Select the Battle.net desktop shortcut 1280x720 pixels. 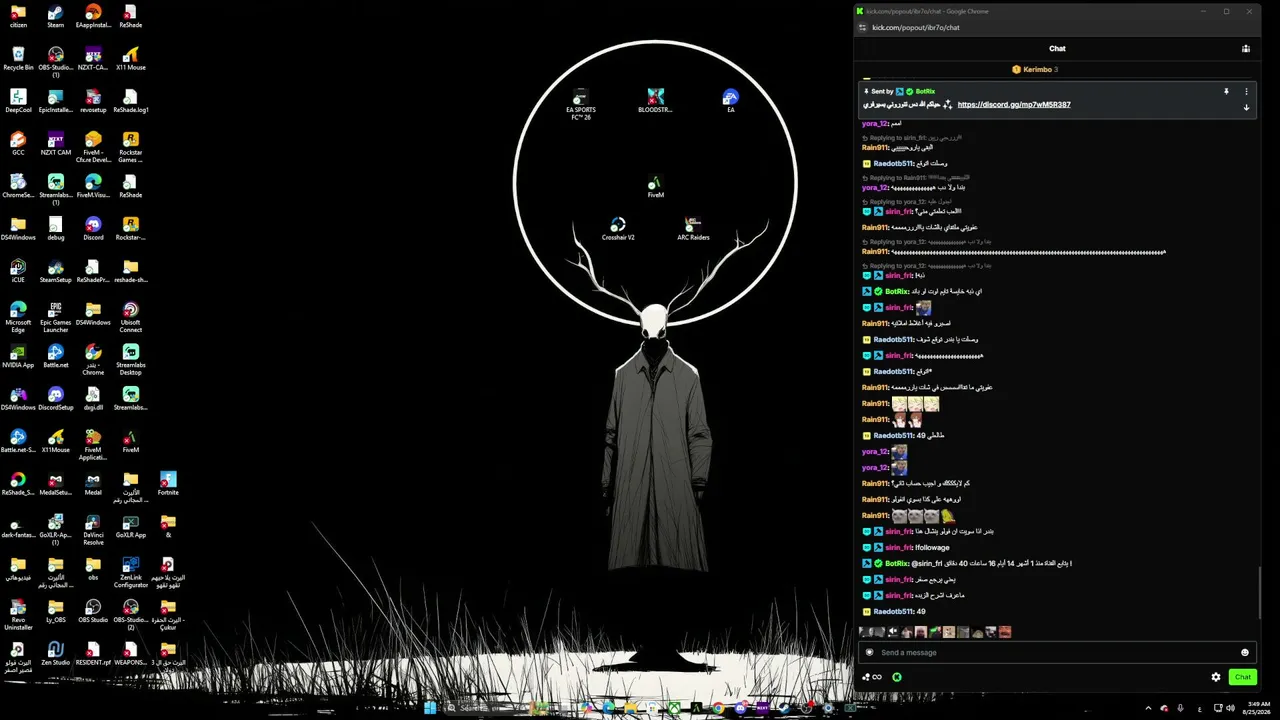pyautogui.click(x=55, y=356)
